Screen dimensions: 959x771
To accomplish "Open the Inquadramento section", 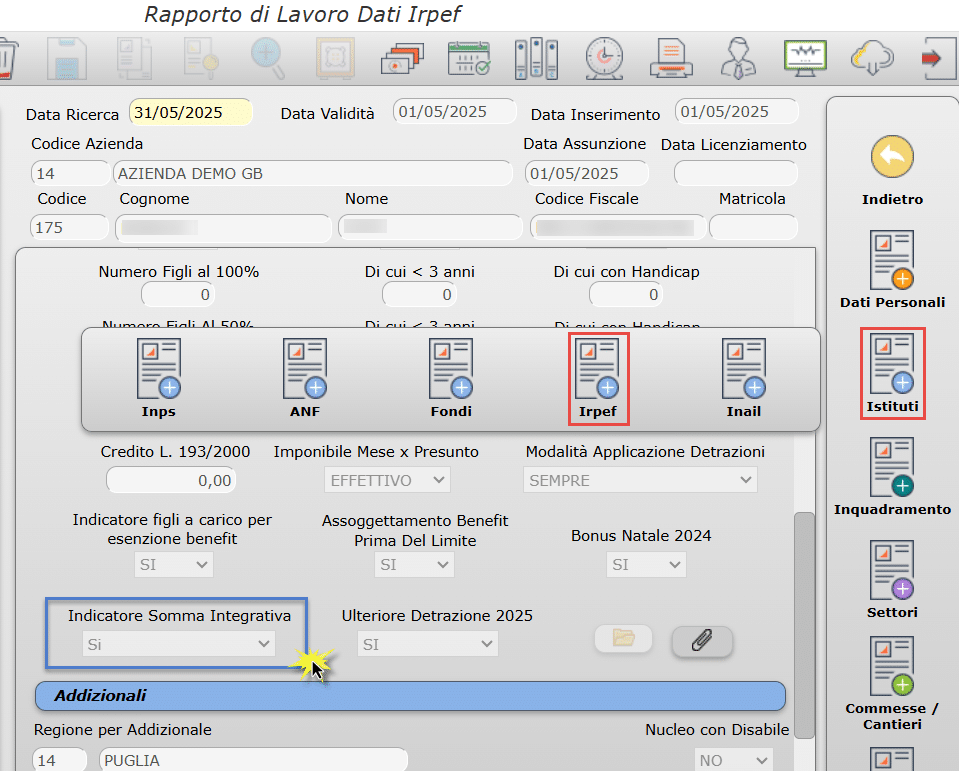I will 892,477.
